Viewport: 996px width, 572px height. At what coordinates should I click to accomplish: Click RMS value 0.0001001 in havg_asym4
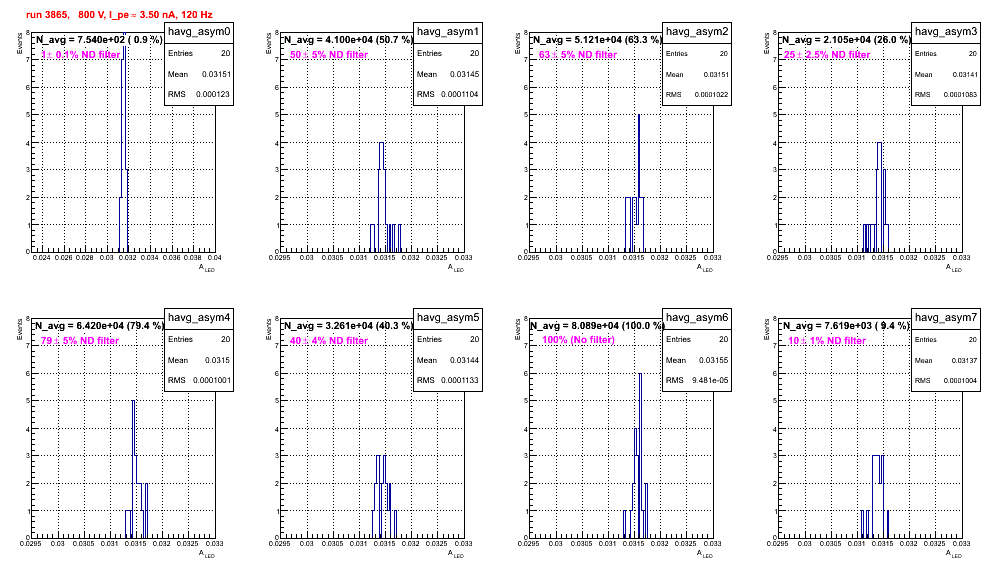tap(212, 380)
